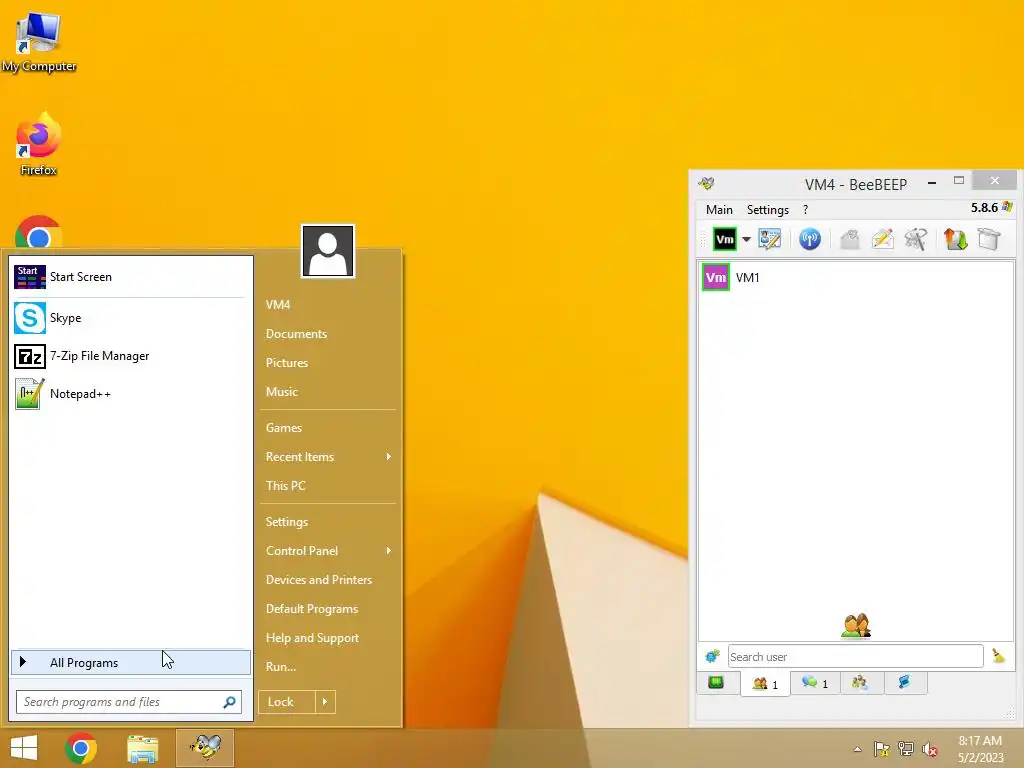Click the Search user field in BeeBEEP
This screenshot has height=768, width=1024.
(x=856, y=656)
